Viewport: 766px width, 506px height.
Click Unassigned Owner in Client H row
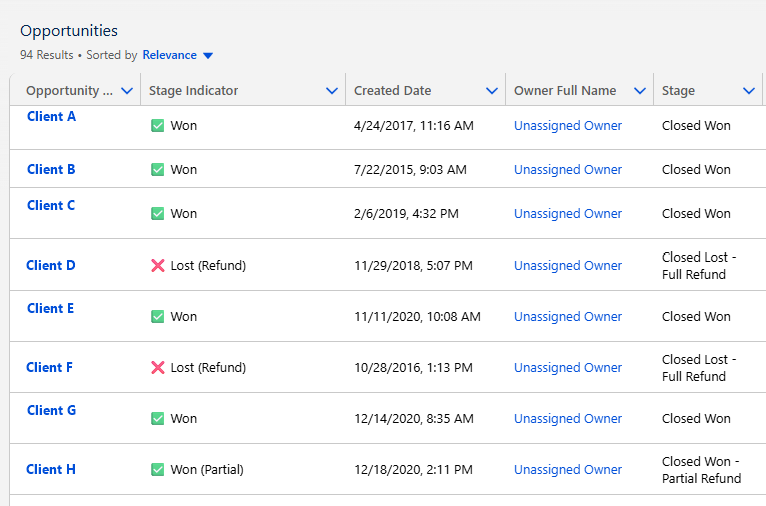coord(568,470)
